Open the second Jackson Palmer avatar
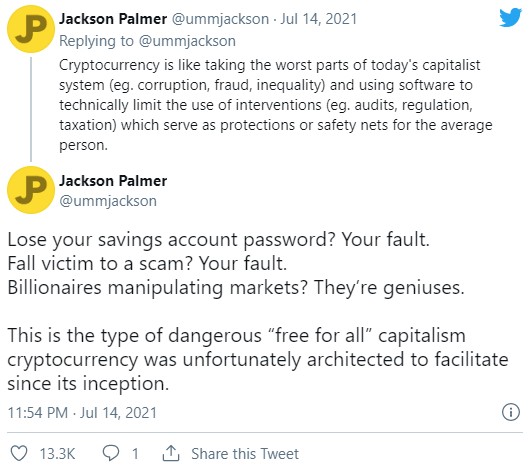 click(x=31, y=190)
